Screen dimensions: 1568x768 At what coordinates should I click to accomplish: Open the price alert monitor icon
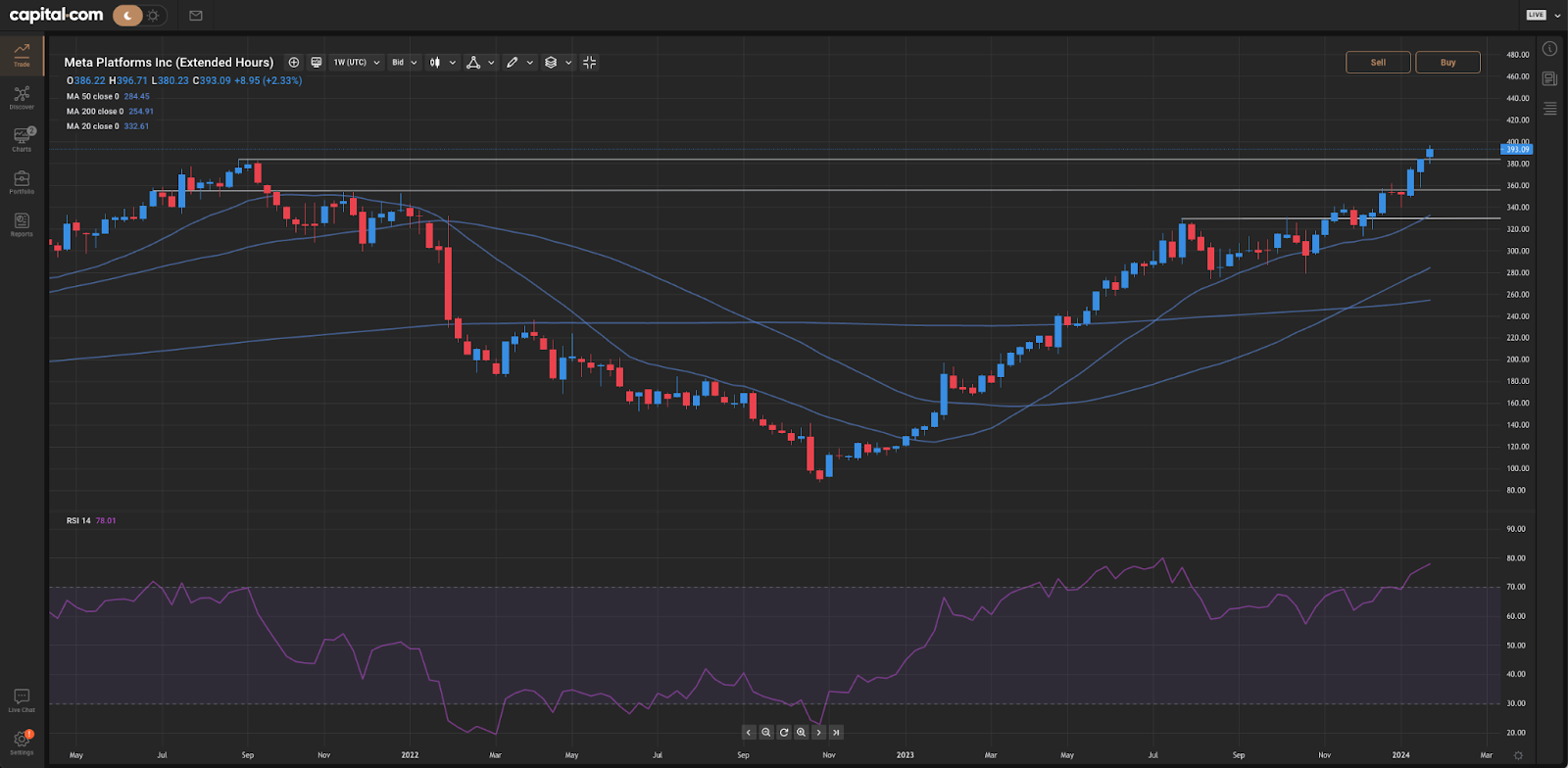tap(317, 62)
